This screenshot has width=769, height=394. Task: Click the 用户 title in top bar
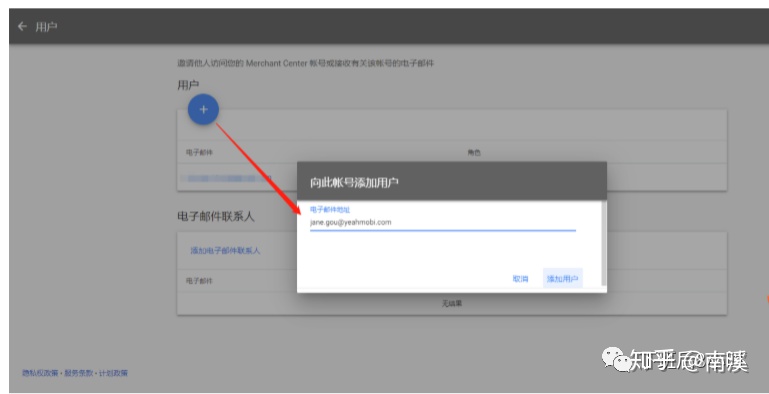[x=47, y=26]
